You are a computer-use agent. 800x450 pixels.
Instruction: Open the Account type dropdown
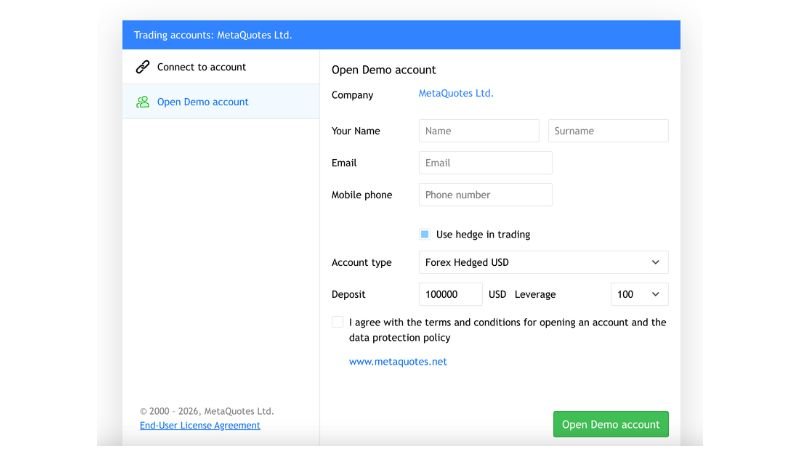coord(543,262)
